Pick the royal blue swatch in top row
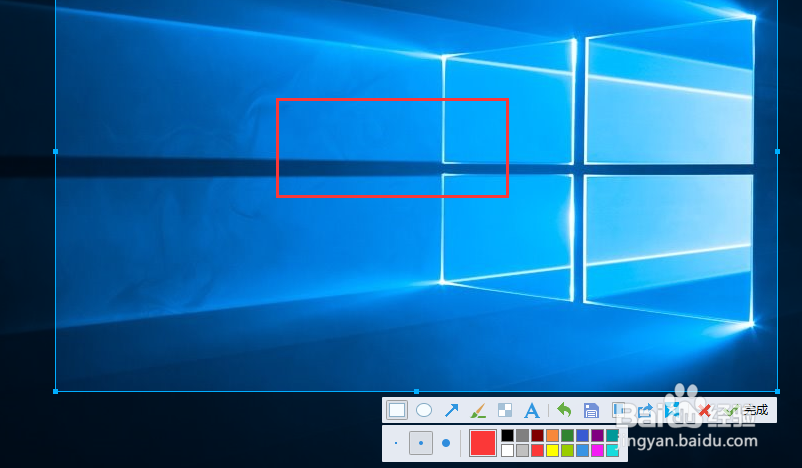 pos(583,435)
